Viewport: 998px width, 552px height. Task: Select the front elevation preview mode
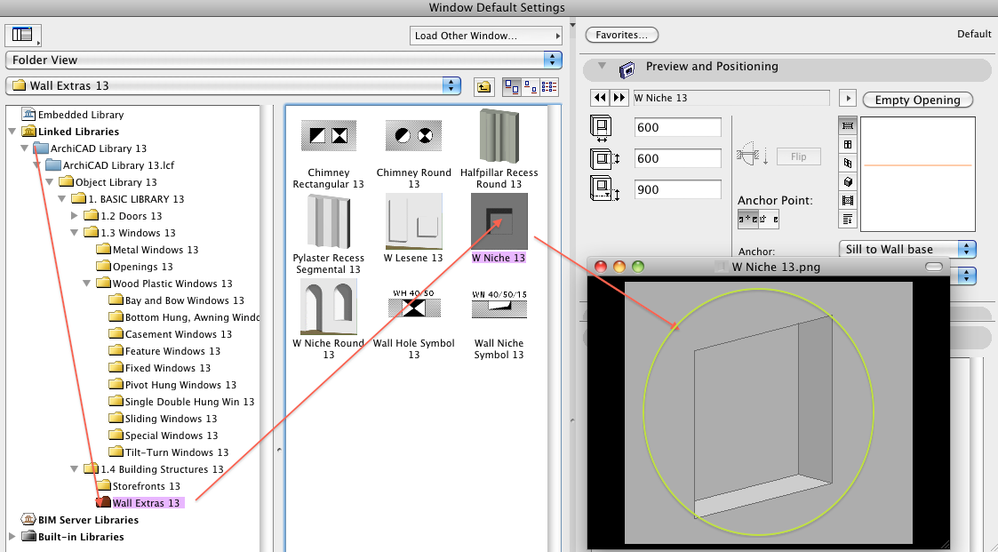(x=848, y=145)
